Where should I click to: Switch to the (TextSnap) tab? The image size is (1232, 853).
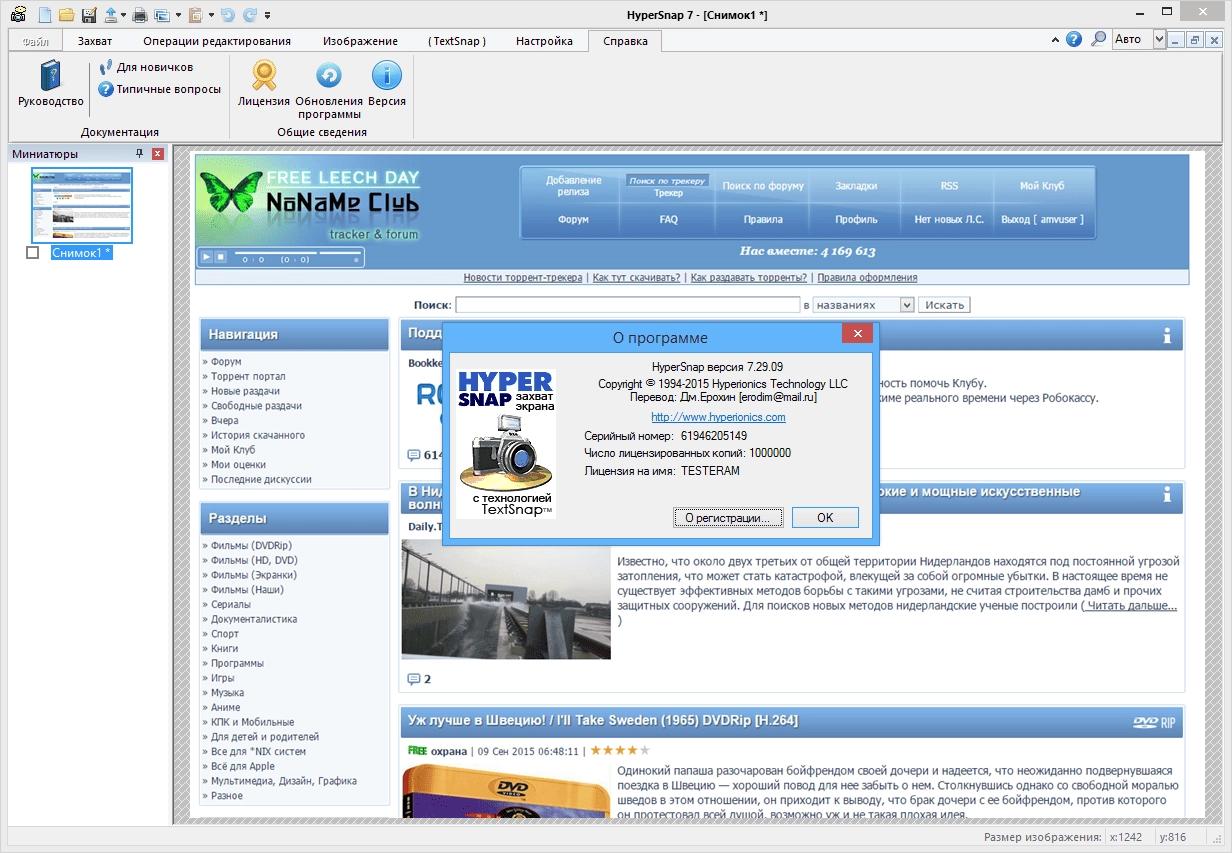click(457, 41)
